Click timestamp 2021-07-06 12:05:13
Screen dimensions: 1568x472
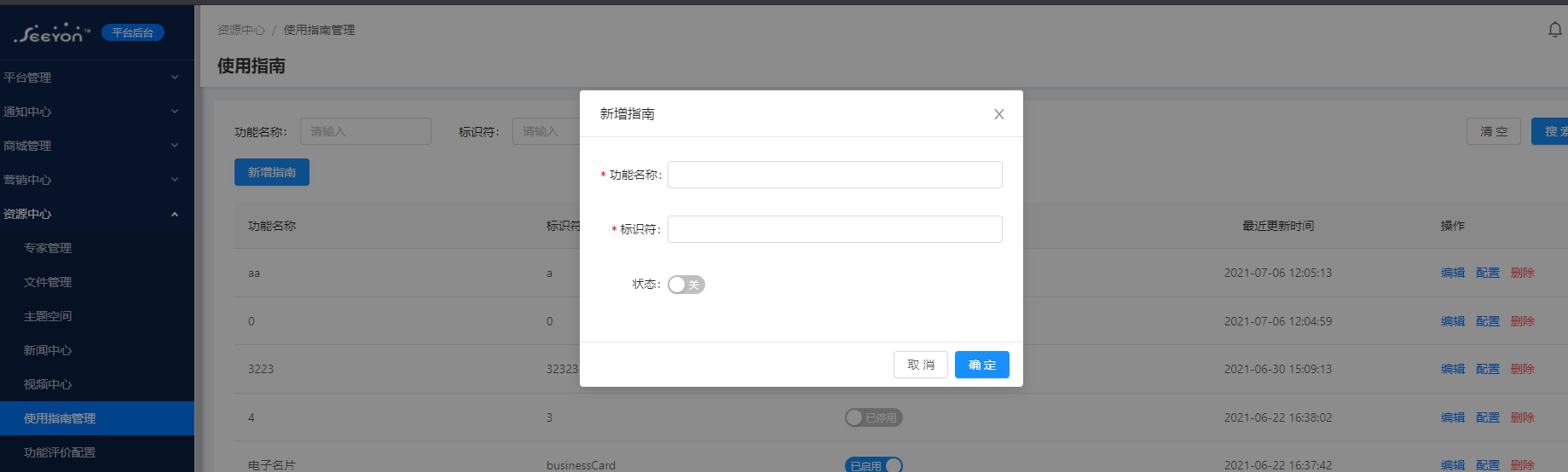pos(1278,273)
